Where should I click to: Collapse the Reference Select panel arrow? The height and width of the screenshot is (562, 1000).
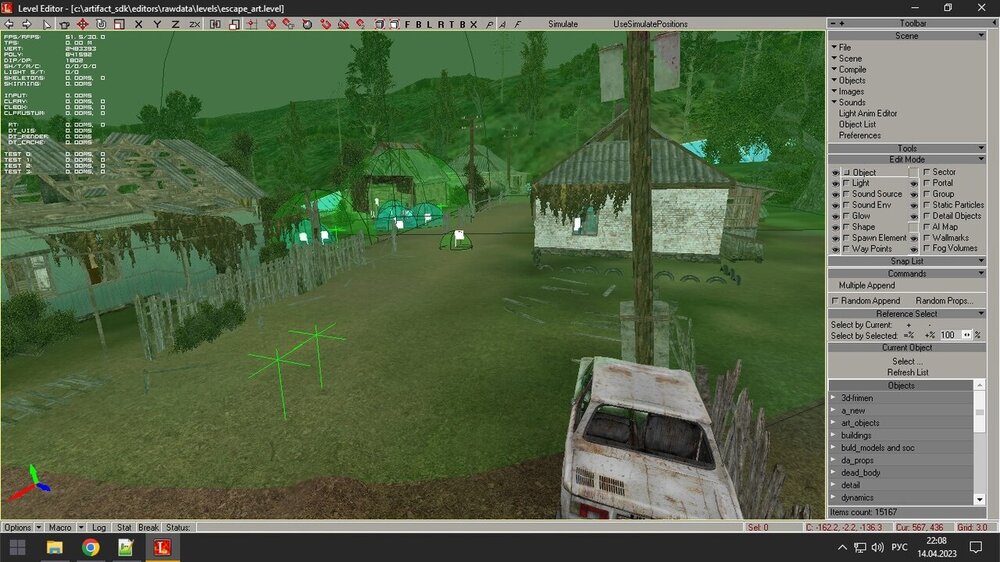tap(981, 314)
